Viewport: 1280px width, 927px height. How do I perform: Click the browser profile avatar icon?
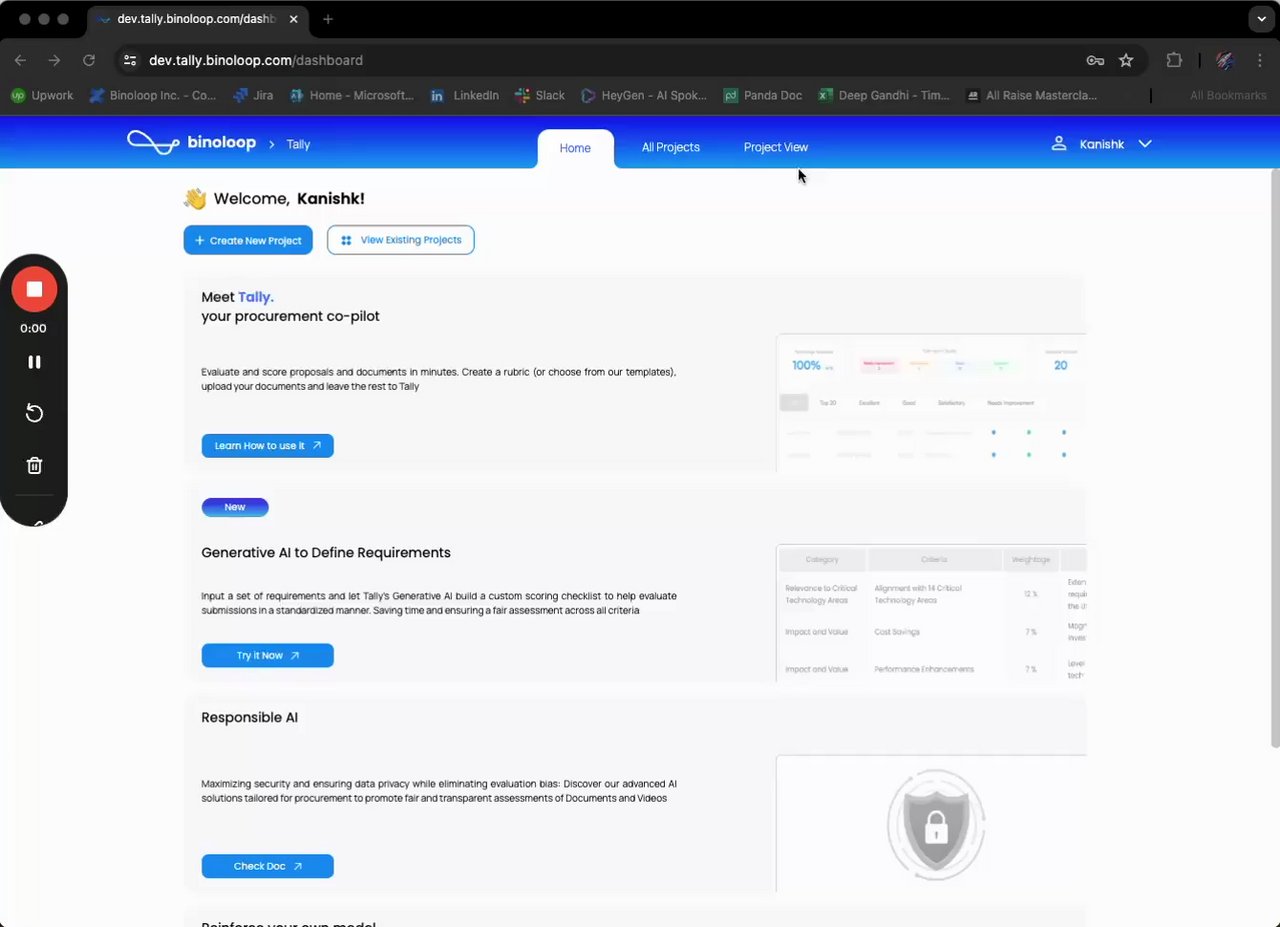tap(1225, 60)
